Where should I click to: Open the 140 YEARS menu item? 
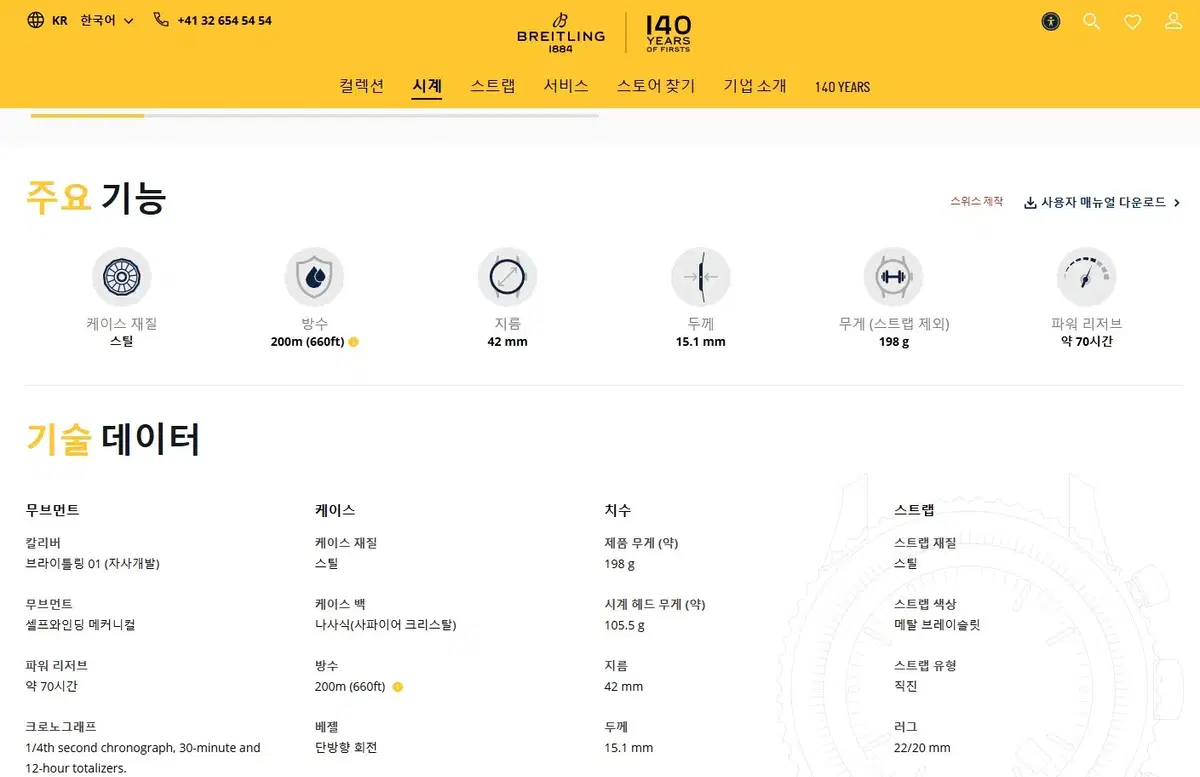[x=842, y=87]
